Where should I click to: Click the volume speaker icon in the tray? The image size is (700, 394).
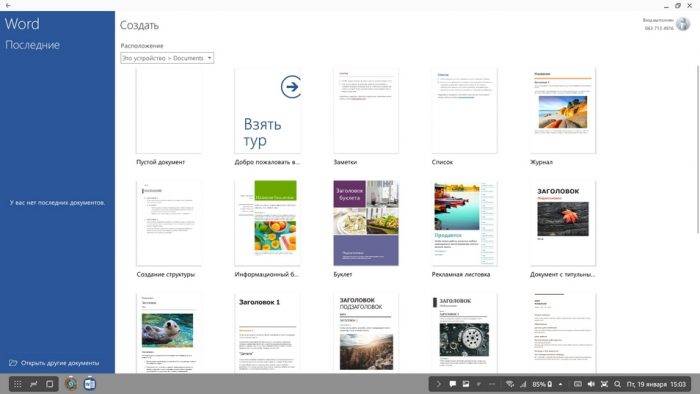tap(591, 384)
